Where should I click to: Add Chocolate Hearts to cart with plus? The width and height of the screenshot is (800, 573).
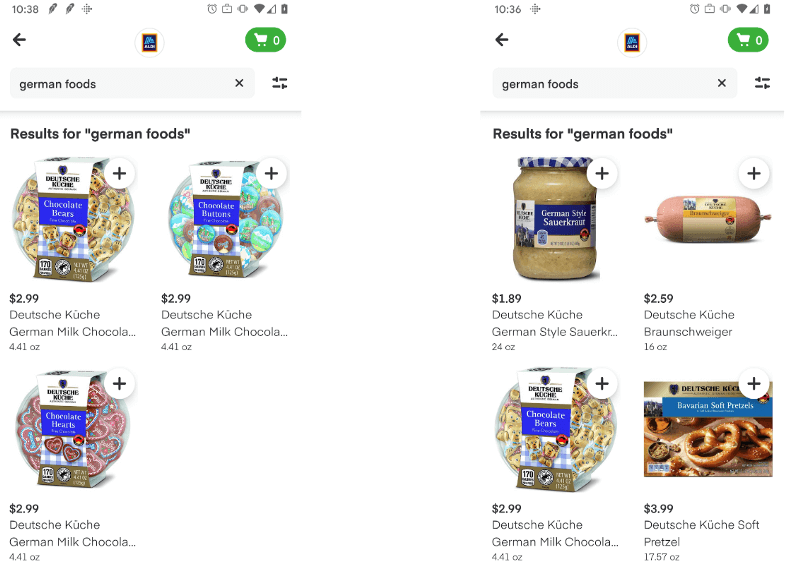tap(119, 383)
